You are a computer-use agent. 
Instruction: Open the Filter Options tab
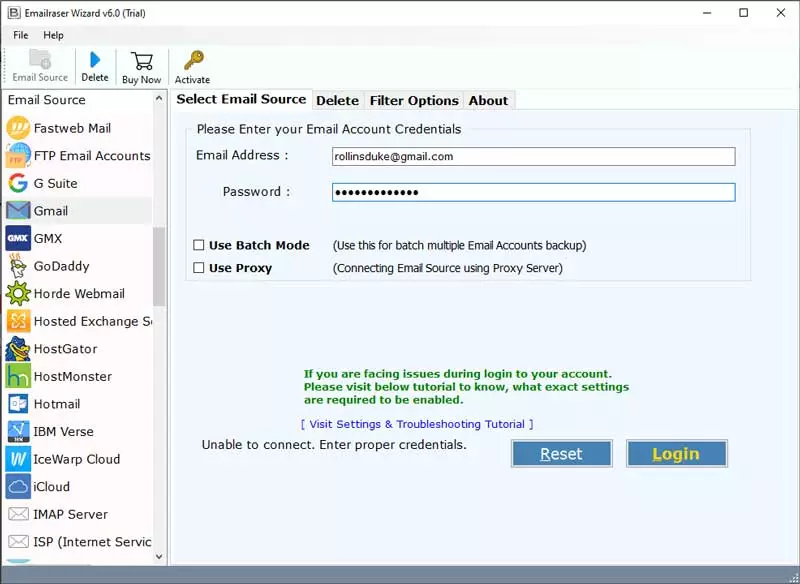(414, 100)
